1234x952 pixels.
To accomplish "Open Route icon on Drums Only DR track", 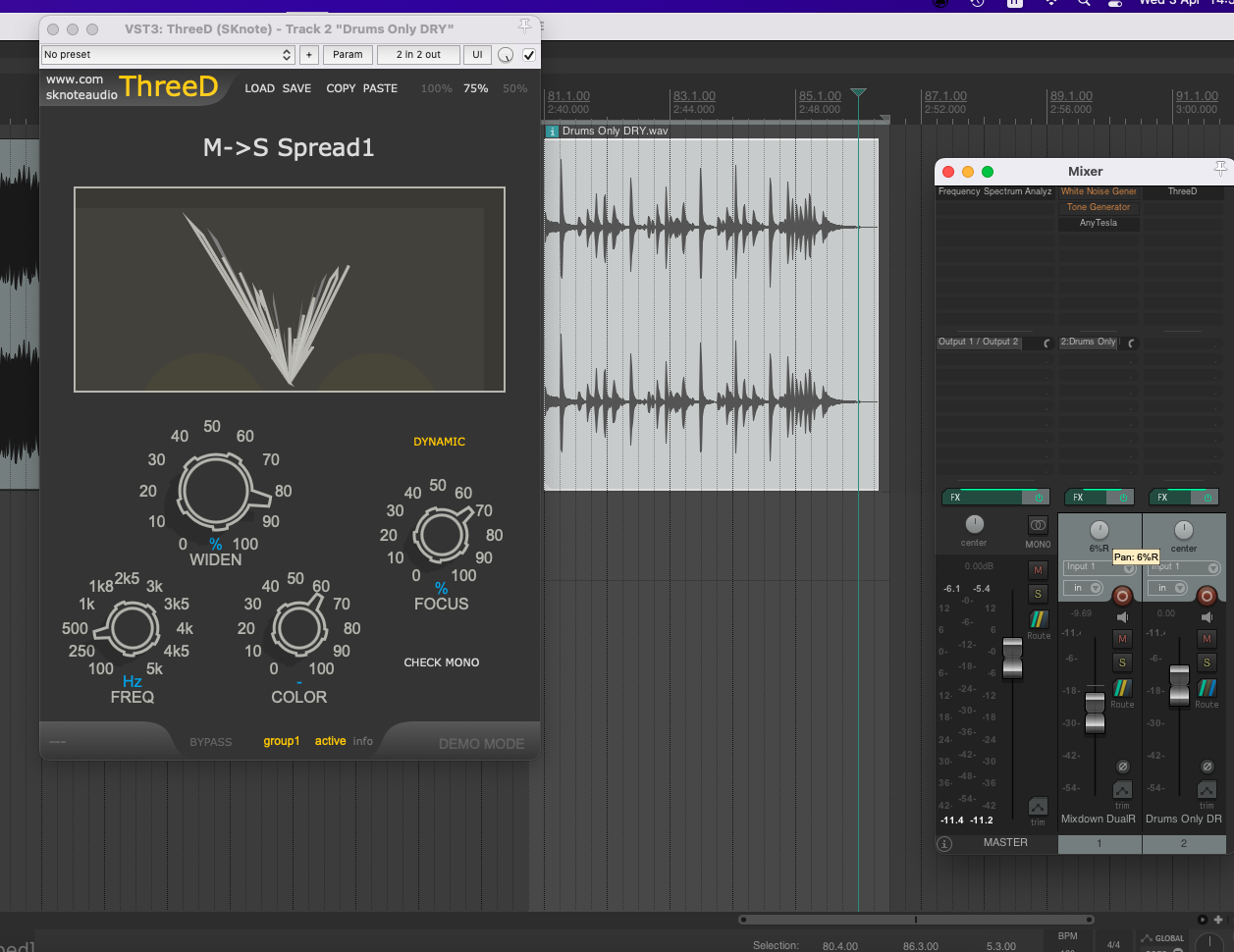I will tap(1207, 688).
